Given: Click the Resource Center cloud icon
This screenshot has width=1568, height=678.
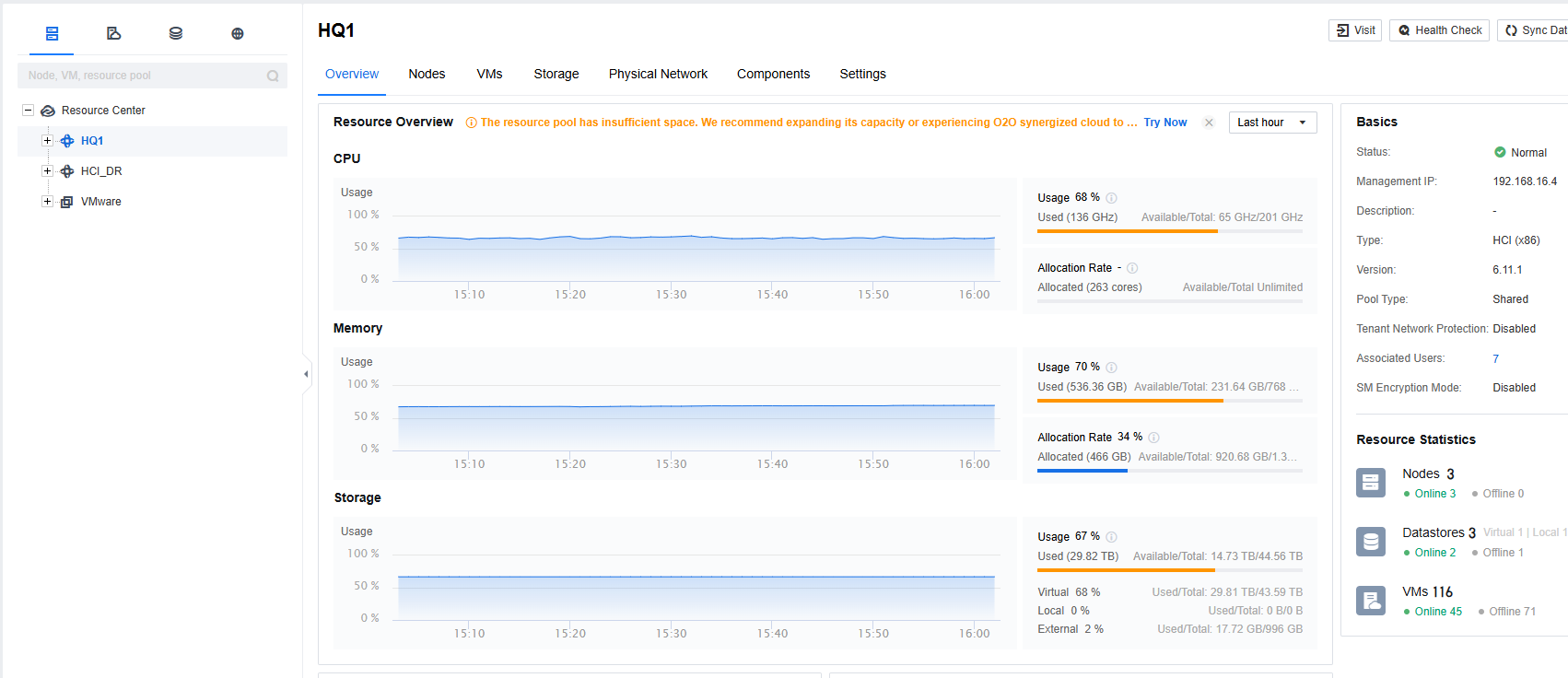Looking at the screenshot, I should 48,111.
